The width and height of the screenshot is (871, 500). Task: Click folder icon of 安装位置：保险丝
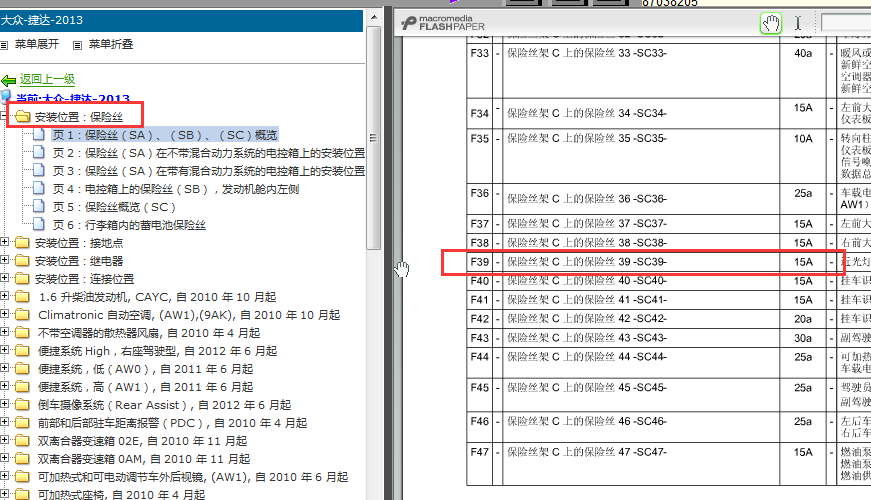click(22, 117)
